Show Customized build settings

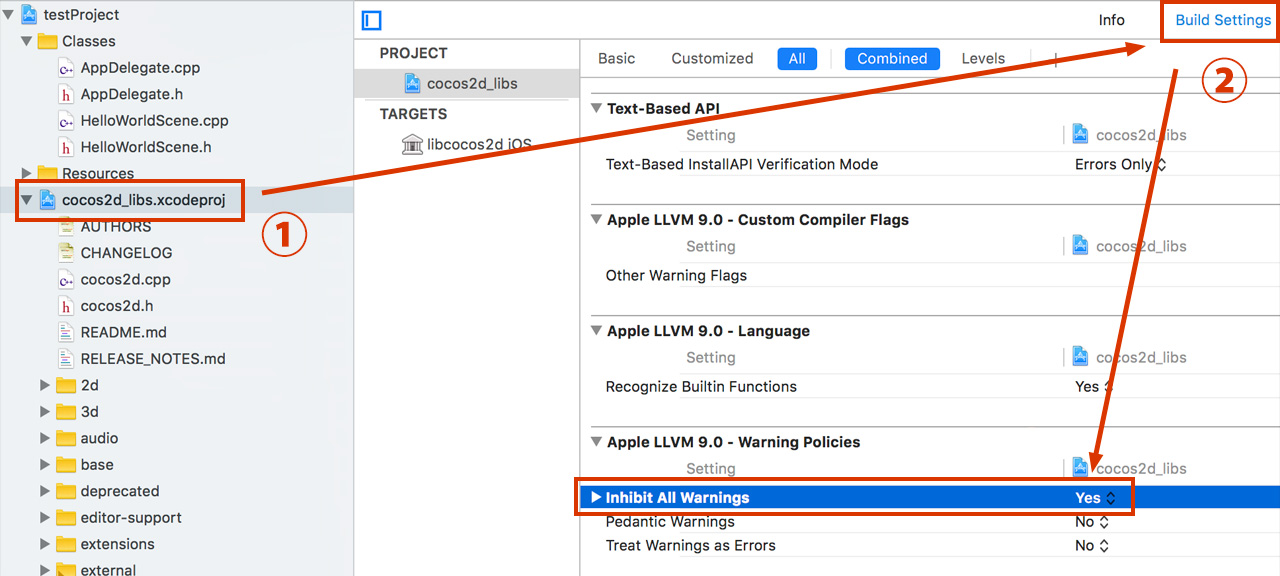pyautogui.click(x=712, y=59)
